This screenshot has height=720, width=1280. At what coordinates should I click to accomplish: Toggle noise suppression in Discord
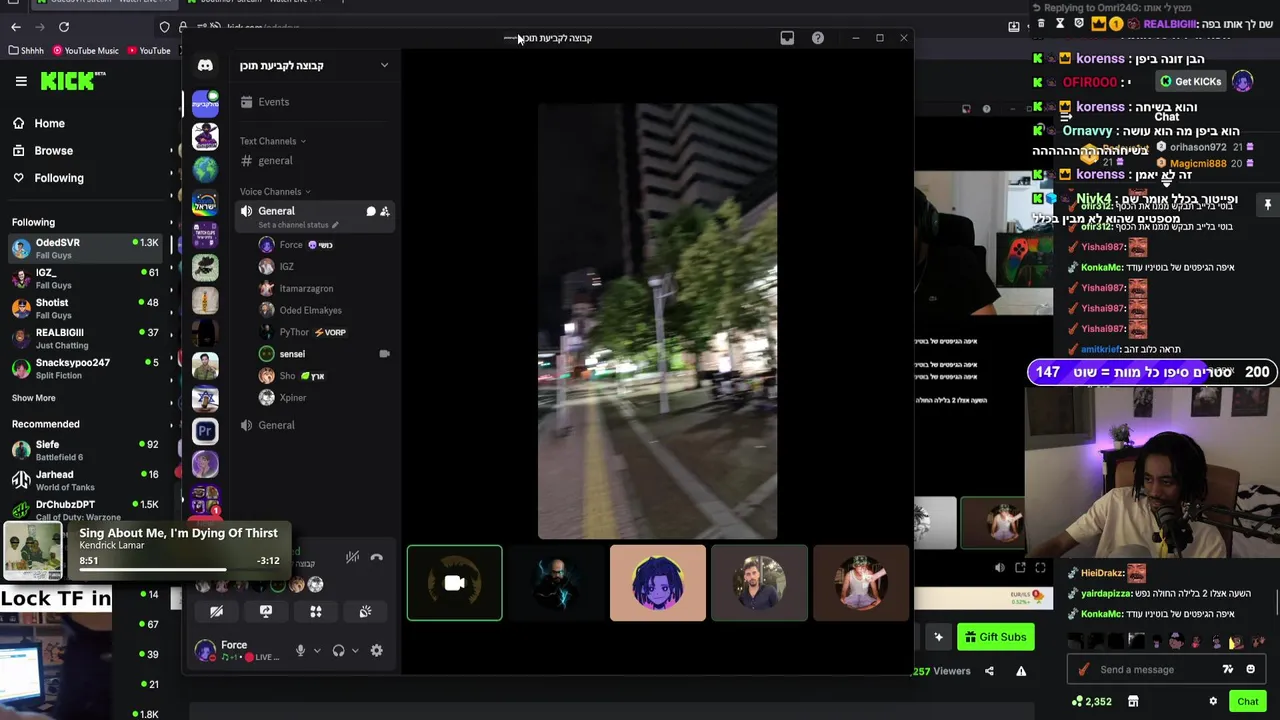tap(352, 557)
